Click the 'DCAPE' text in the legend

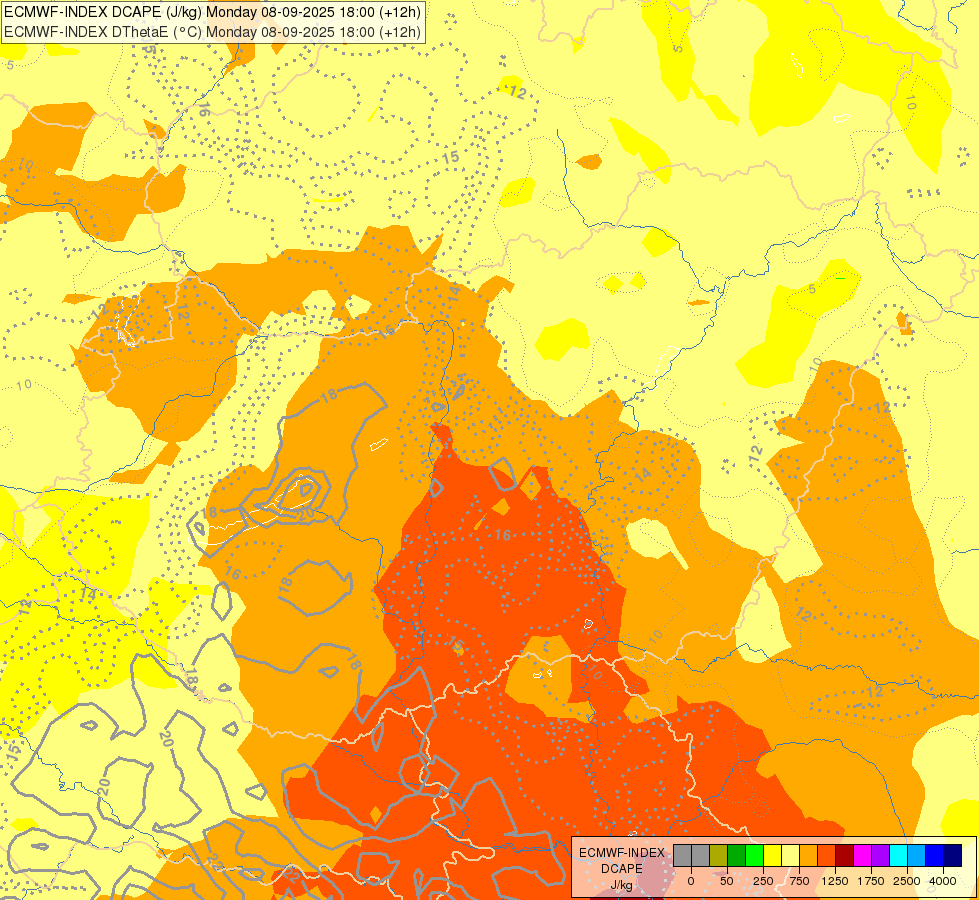coord(622,869)
